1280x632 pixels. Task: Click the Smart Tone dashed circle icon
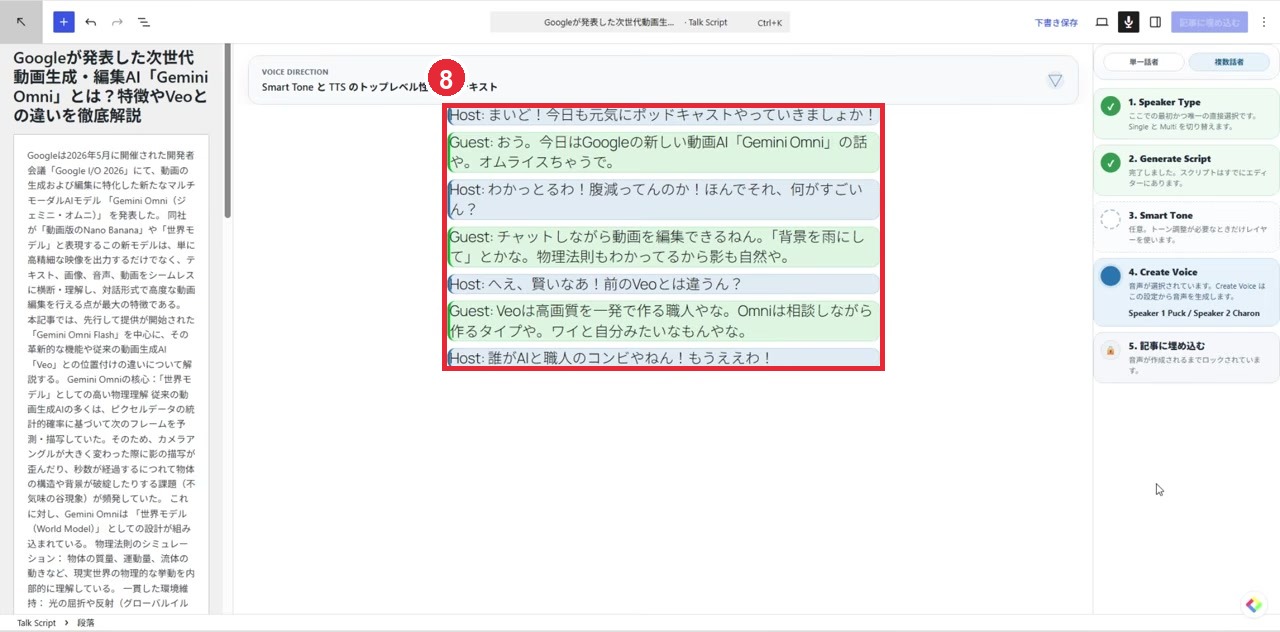[1110, 219]
